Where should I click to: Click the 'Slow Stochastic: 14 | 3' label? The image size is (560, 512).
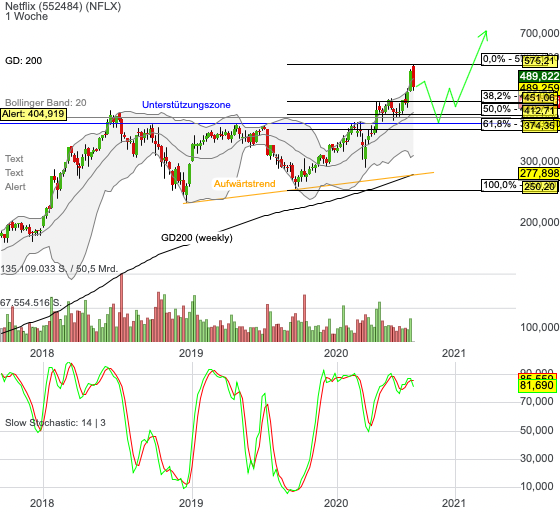(55, 423)
